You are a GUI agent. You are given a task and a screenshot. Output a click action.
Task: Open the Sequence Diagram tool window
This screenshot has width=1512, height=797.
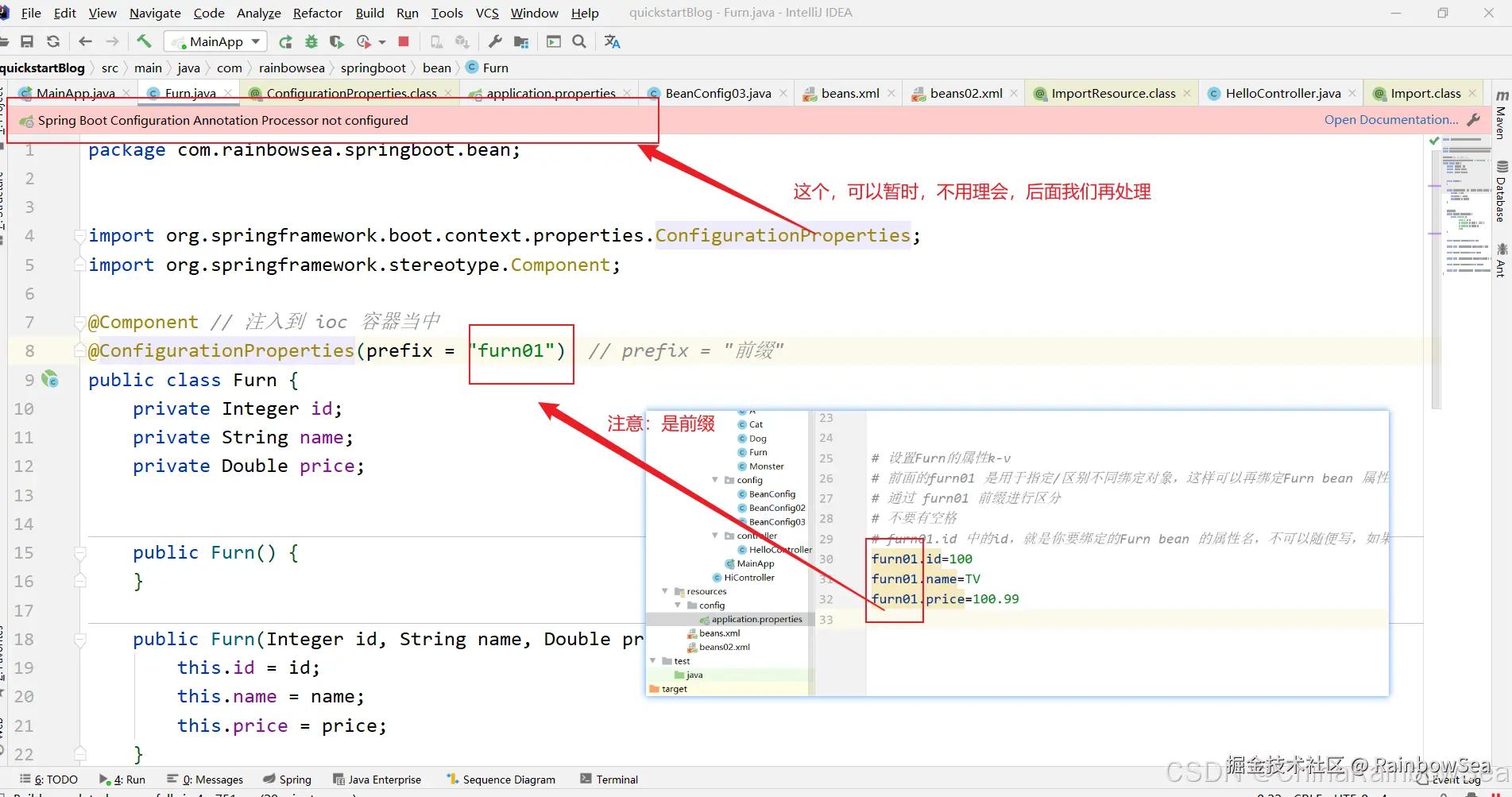point(501,780)
